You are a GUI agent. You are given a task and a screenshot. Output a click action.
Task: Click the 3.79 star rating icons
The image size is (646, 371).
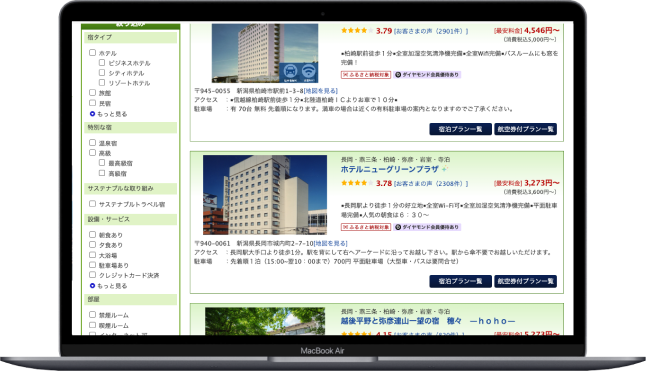point(357,30)
